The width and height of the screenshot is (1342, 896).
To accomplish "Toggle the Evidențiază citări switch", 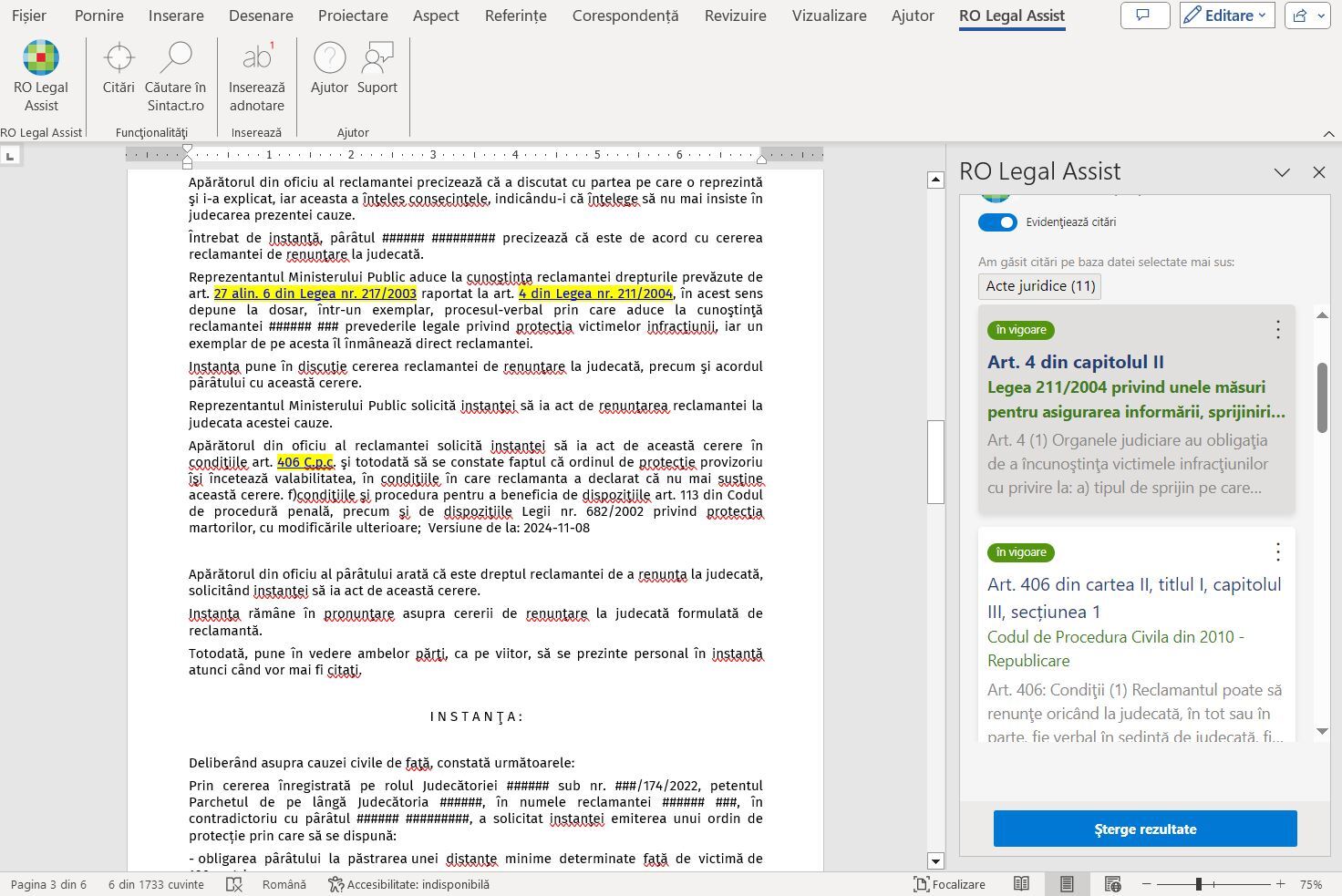I will [997, 222].
